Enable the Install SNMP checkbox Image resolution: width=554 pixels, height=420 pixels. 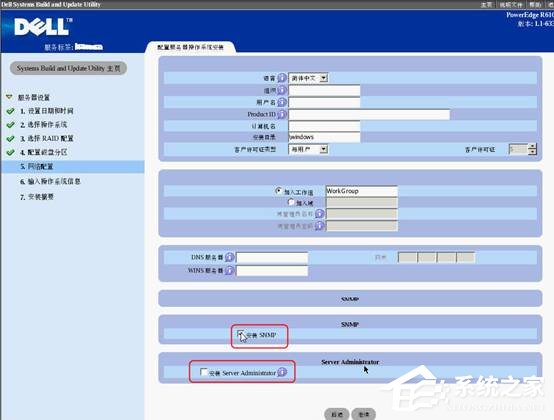241,334
